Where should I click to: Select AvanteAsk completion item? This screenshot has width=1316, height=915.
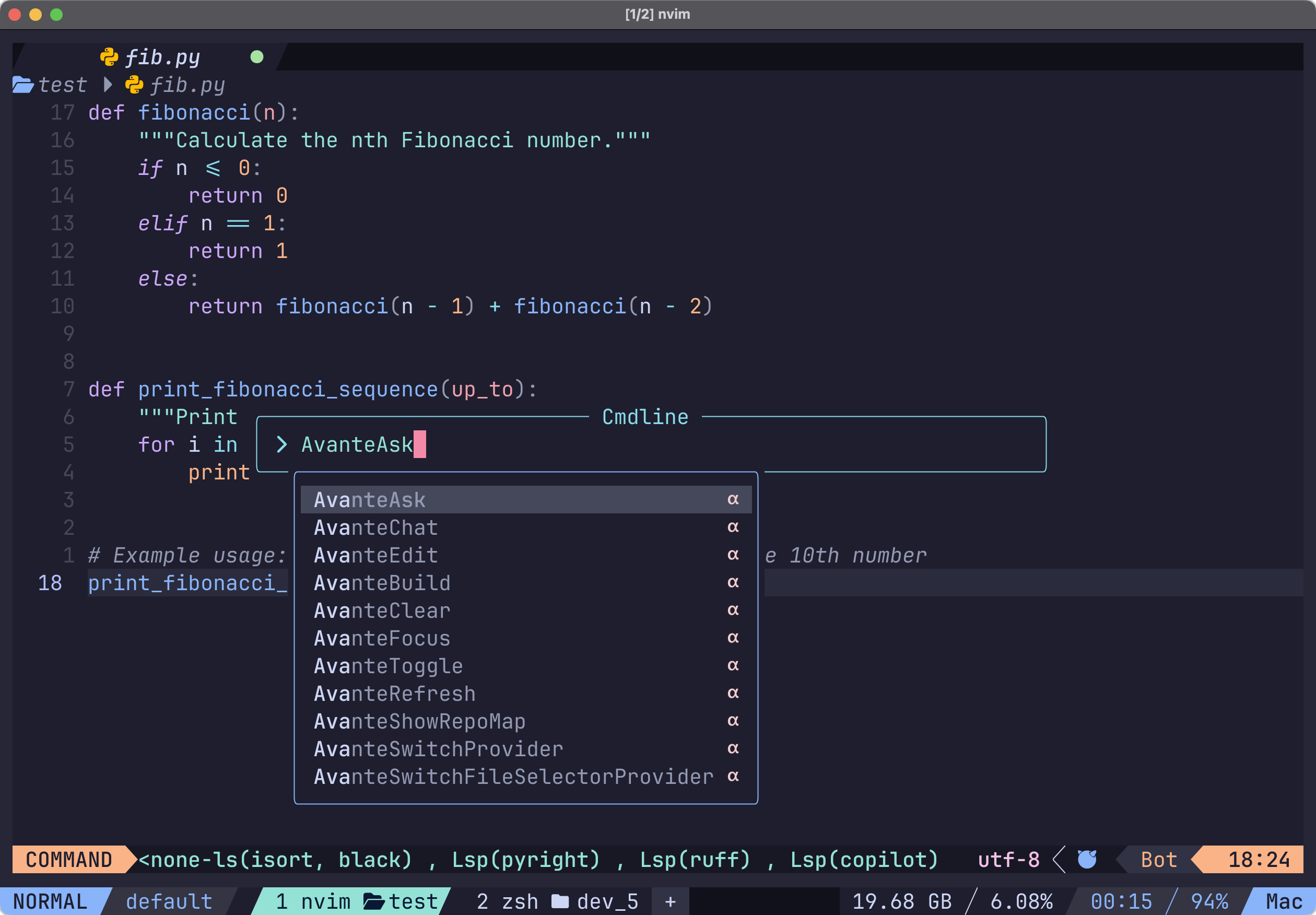(x=525, y=500)
